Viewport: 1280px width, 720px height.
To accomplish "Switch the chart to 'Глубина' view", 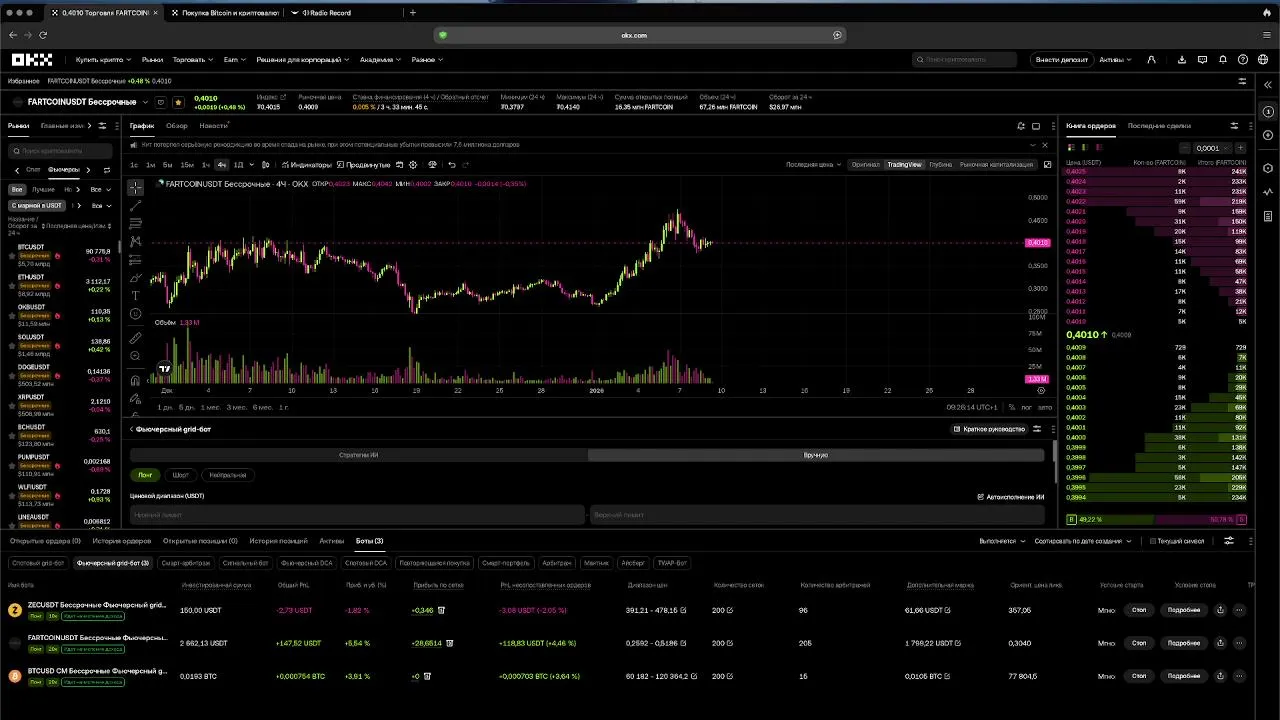I will [x=940, y=164].
